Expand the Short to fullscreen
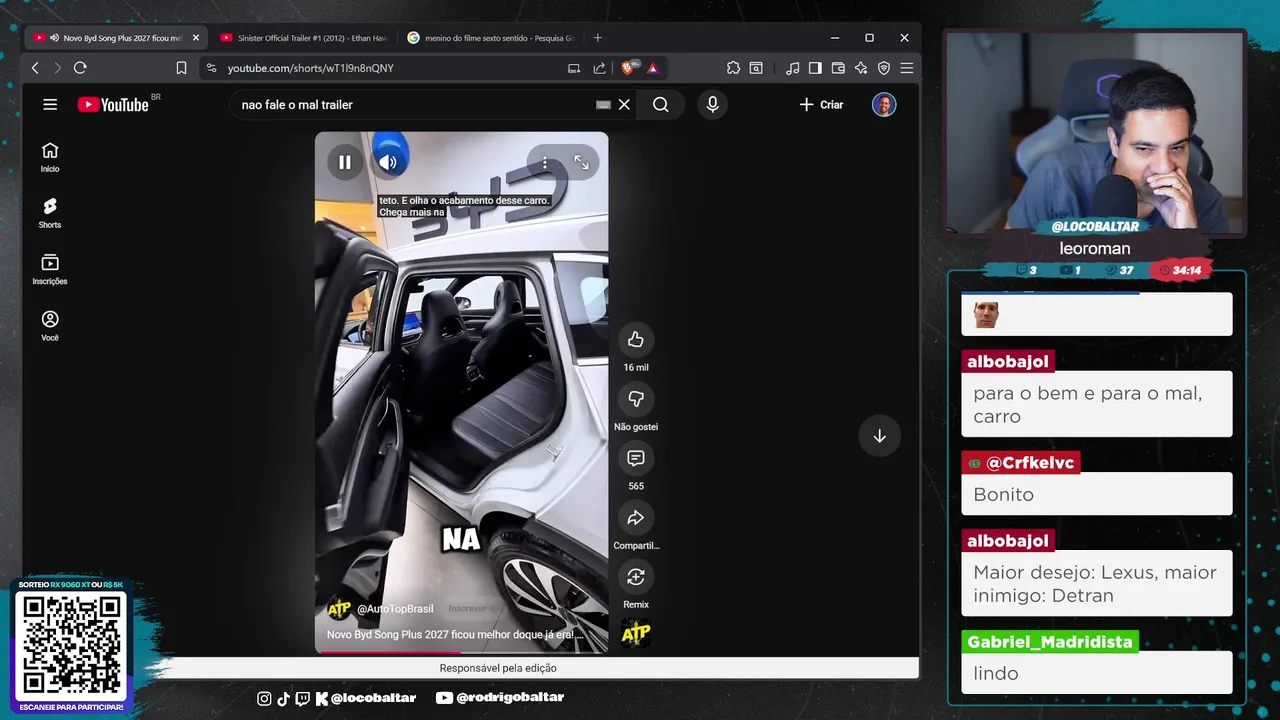This screenshot has height=720, width=1280. click(581, 162)
